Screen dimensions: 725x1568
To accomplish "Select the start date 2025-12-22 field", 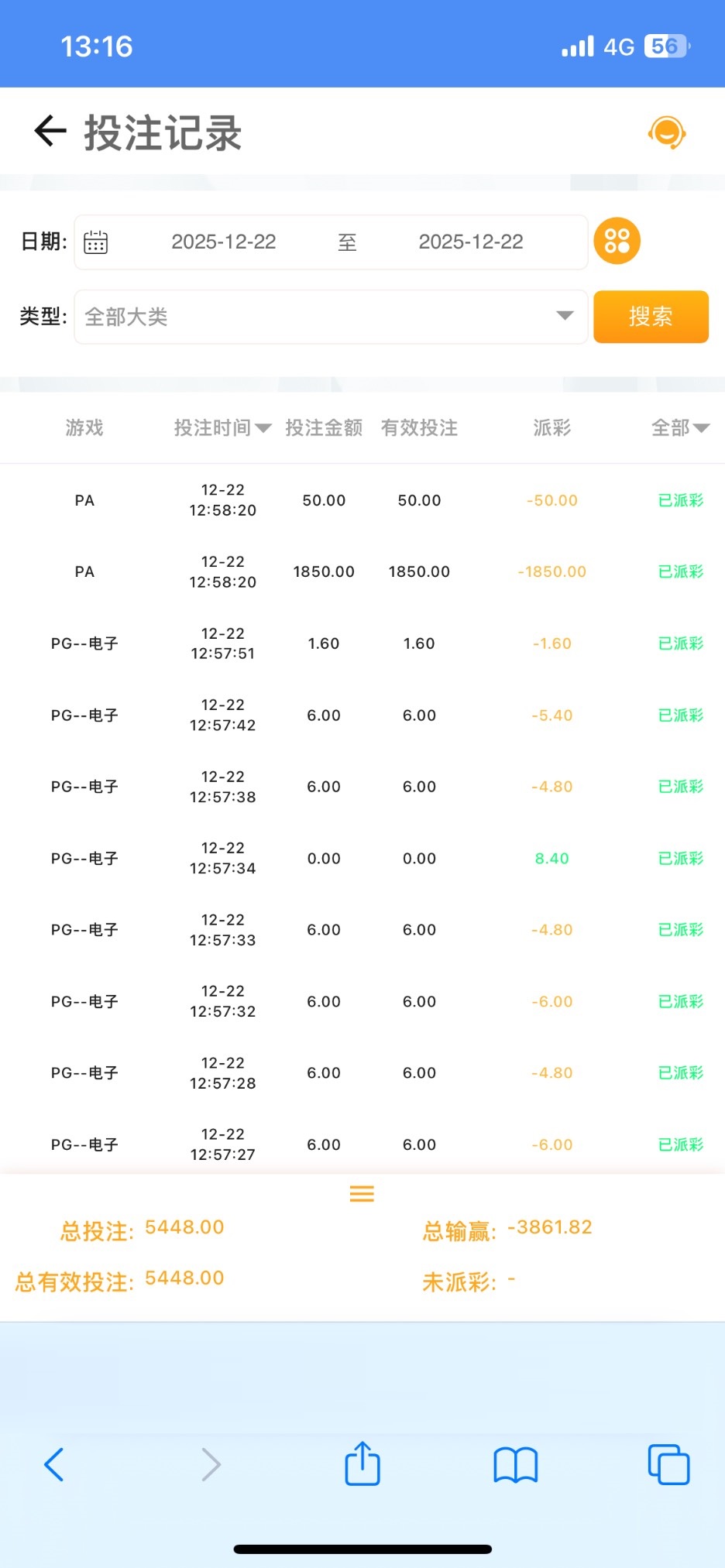I will pos(224,242).
